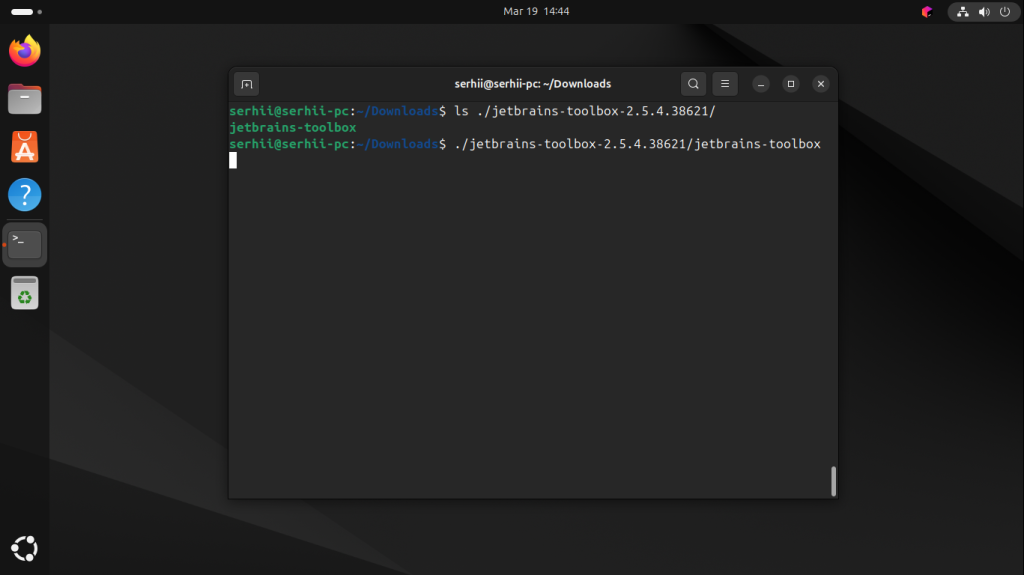Open the Trash from dock
The height and width of the screenshot is (575, 1024).
[25, 293]
